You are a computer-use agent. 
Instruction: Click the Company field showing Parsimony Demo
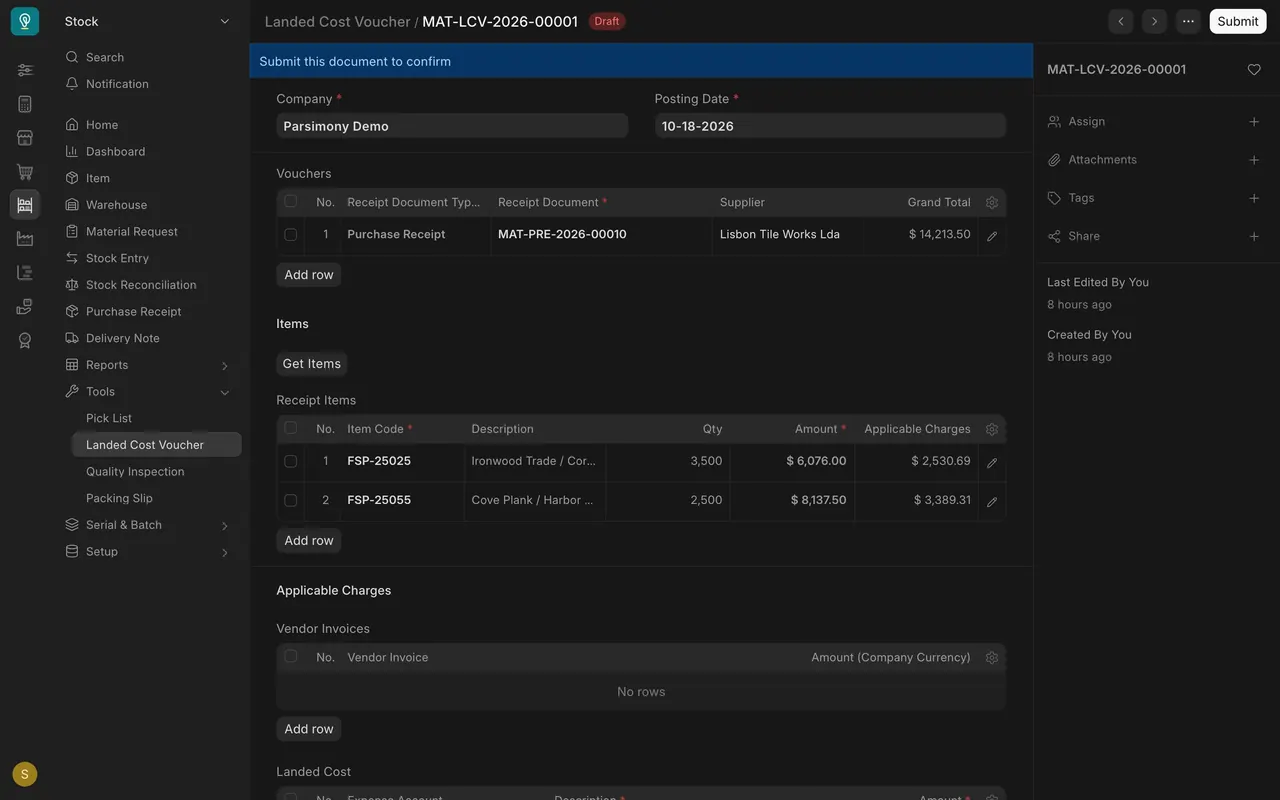point(452,126)
